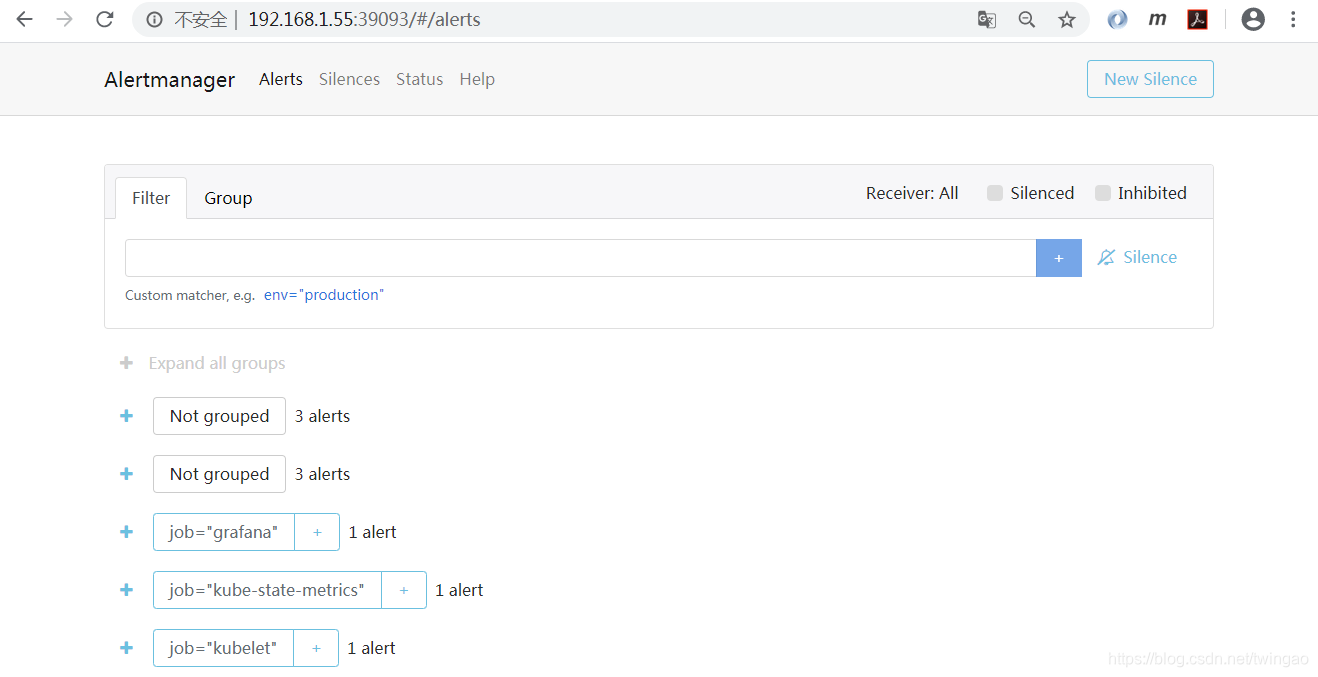Viewport: 1318px width, 677px height.
Task: Add job="kube-state-metrics" to filter with plus
Action: (404, 590)
